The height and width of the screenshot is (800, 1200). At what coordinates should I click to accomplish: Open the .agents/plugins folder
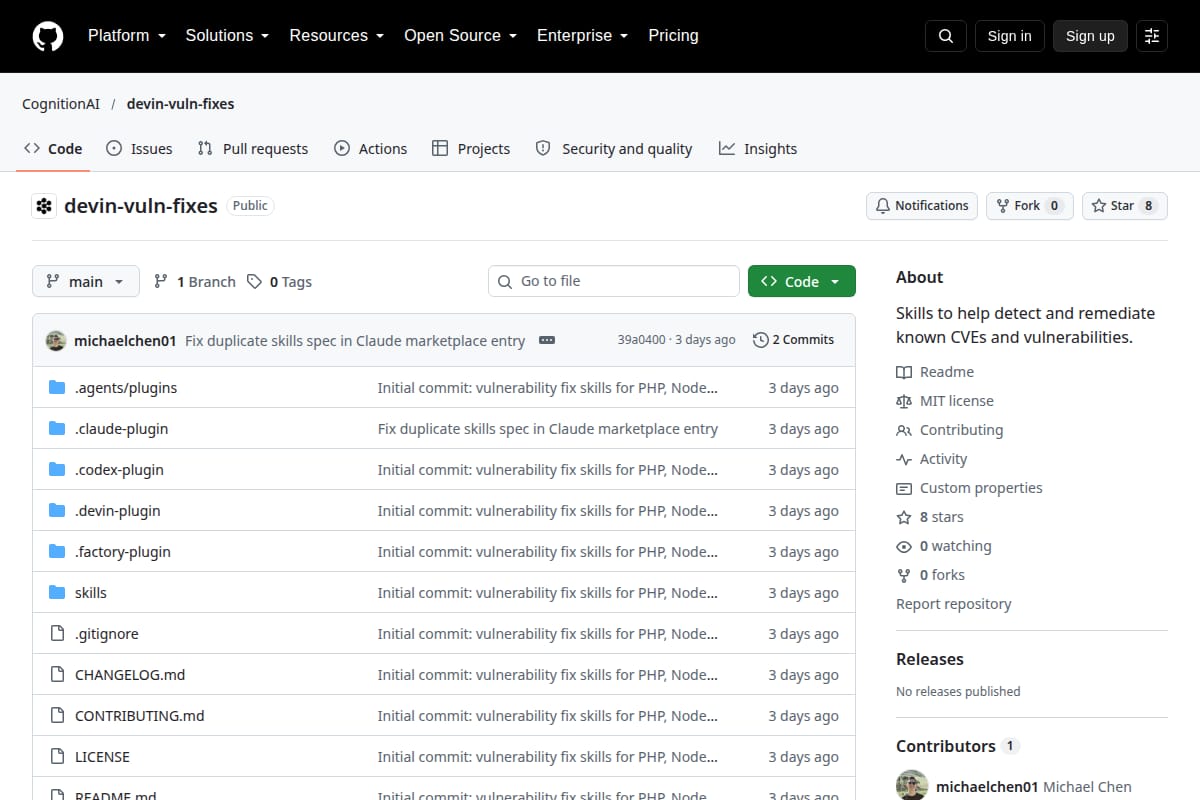click(x=126, y=388)
